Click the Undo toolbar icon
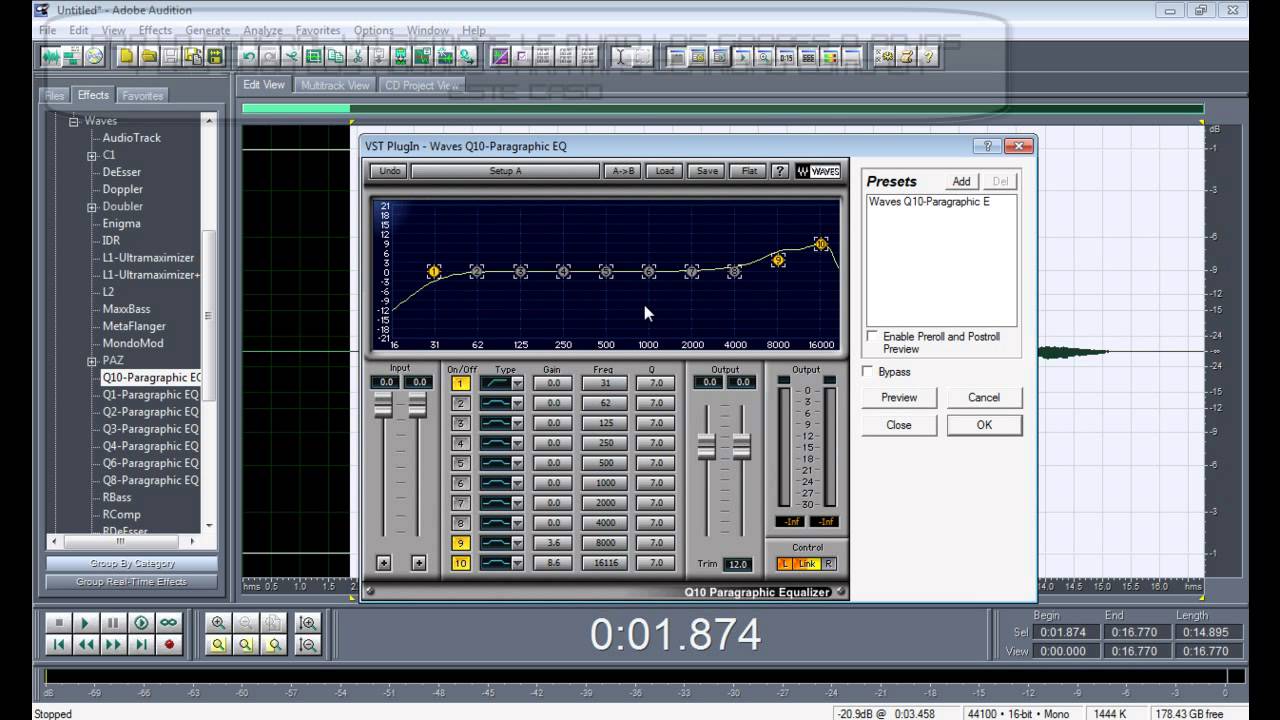The image size is (1280, 720). pos(248,57)
